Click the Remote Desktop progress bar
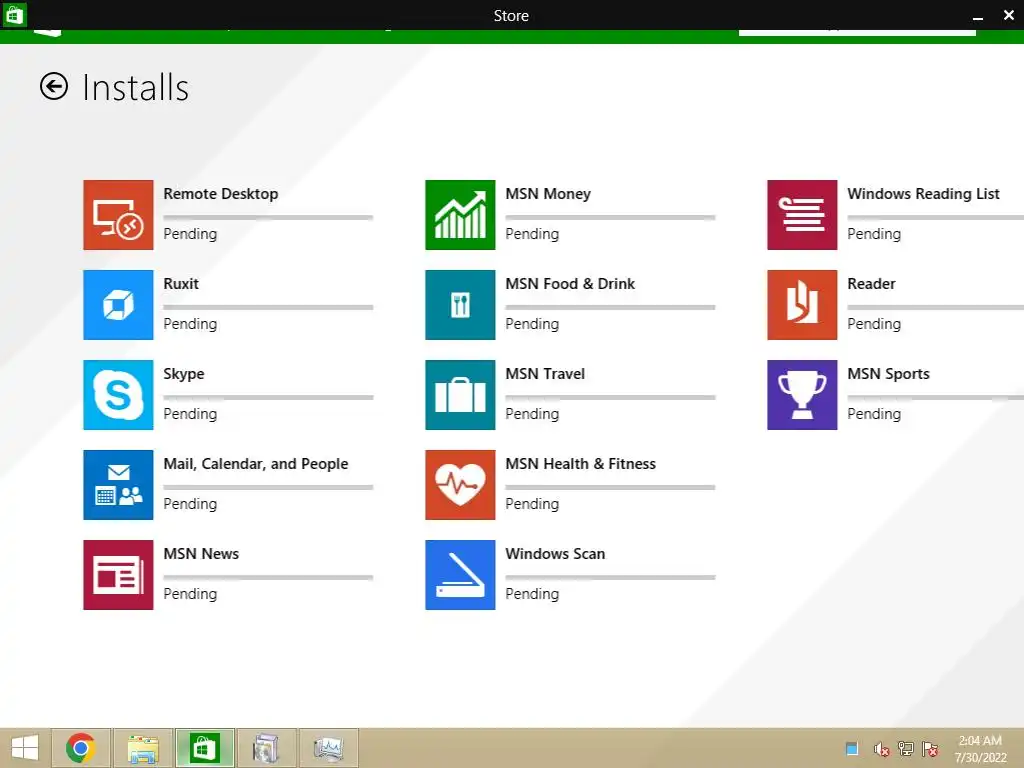Viewport: 1024px width, 768px height. [268, 217]
